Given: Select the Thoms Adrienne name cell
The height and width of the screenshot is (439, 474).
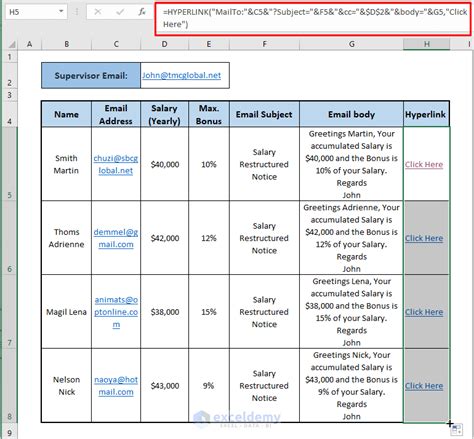Looking at the screenshot, I should [66, 238].
